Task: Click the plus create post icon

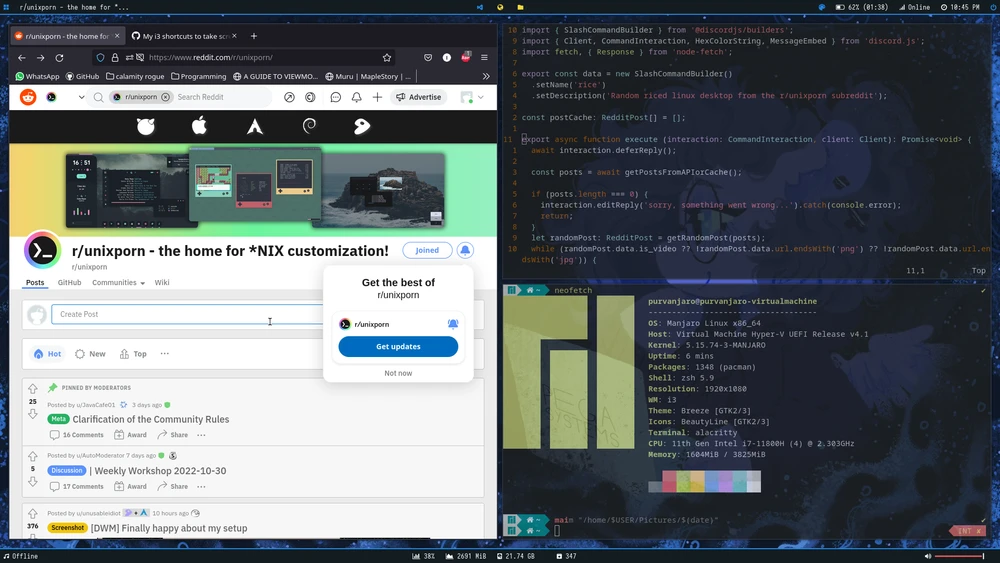Action: [x=377, y=97]
